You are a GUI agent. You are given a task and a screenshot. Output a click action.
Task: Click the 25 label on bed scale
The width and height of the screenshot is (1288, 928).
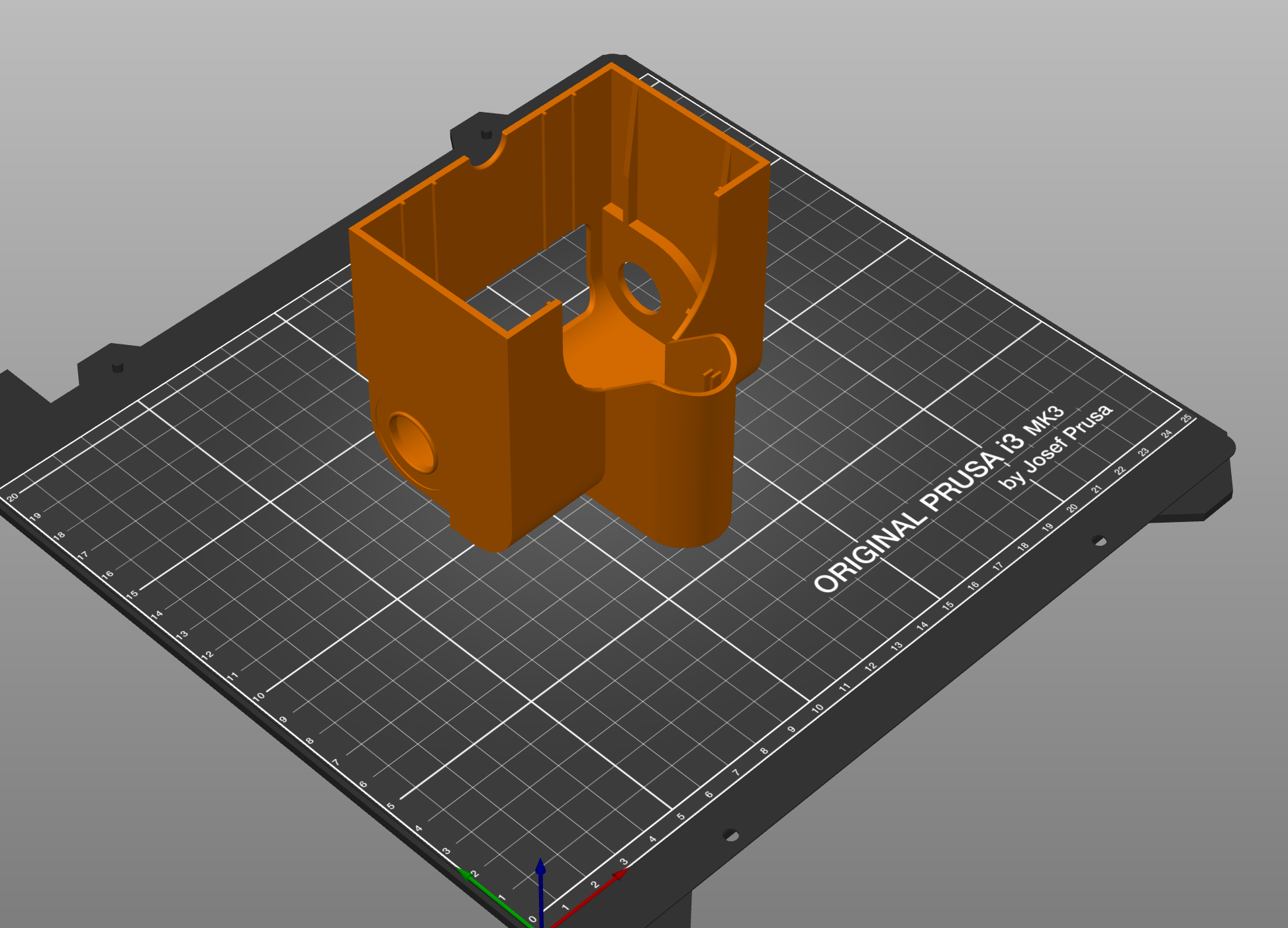point(1185,418)
